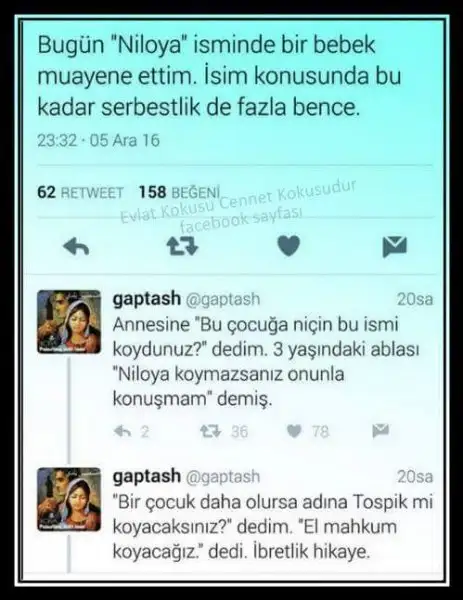This screenshot has height=600, width=463.
Task: Open the 158 BEĞENİ likes list
Action: click(x=179, y=192)
